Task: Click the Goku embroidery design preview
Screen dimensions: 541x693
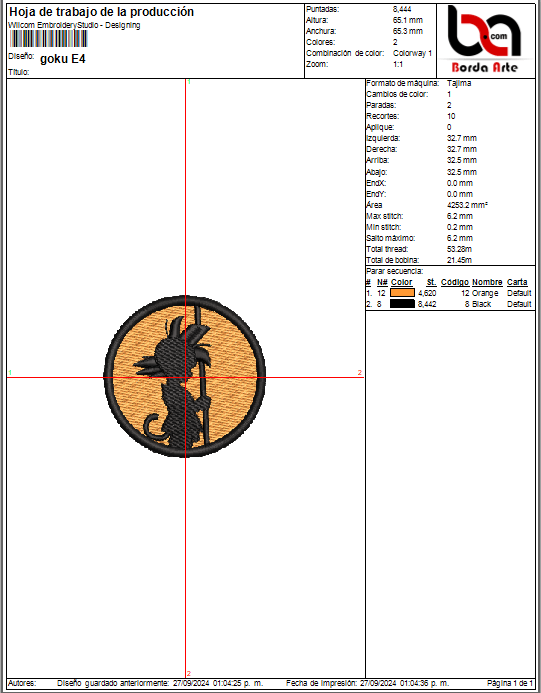Action: coord(185,376)
